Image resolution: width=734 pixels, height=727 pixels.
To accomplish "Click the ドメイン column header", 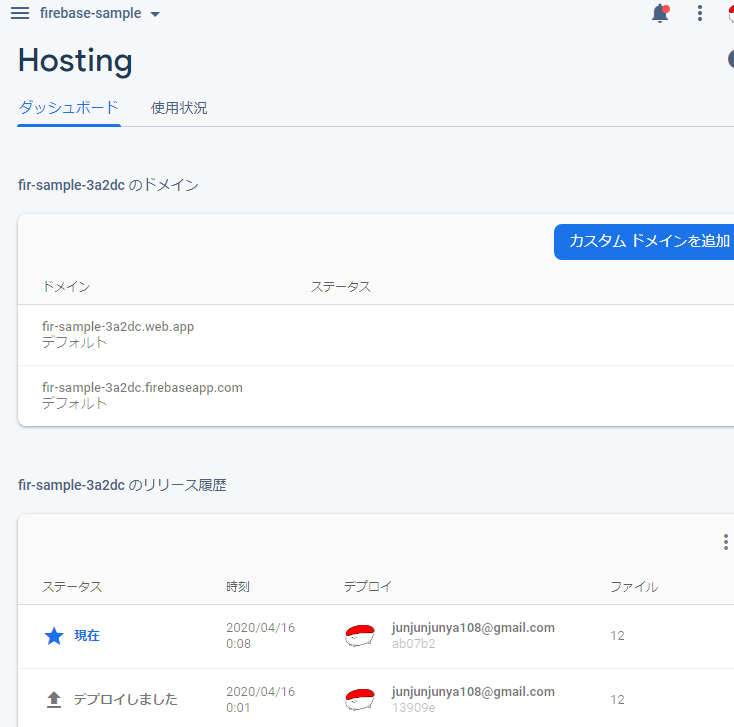I will 66,287.
